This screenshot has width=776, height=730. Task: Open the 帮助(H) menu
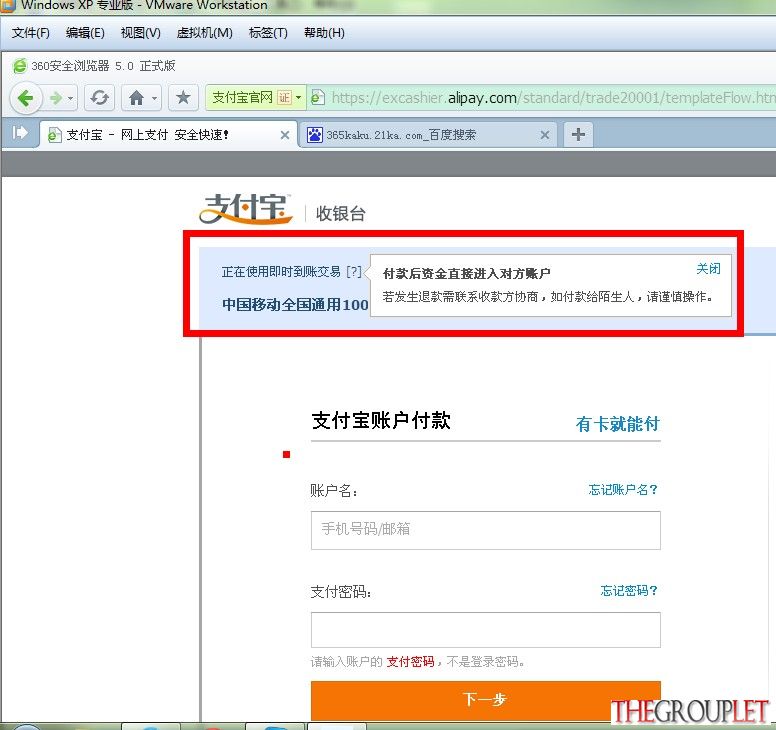[x=324, y=33]
